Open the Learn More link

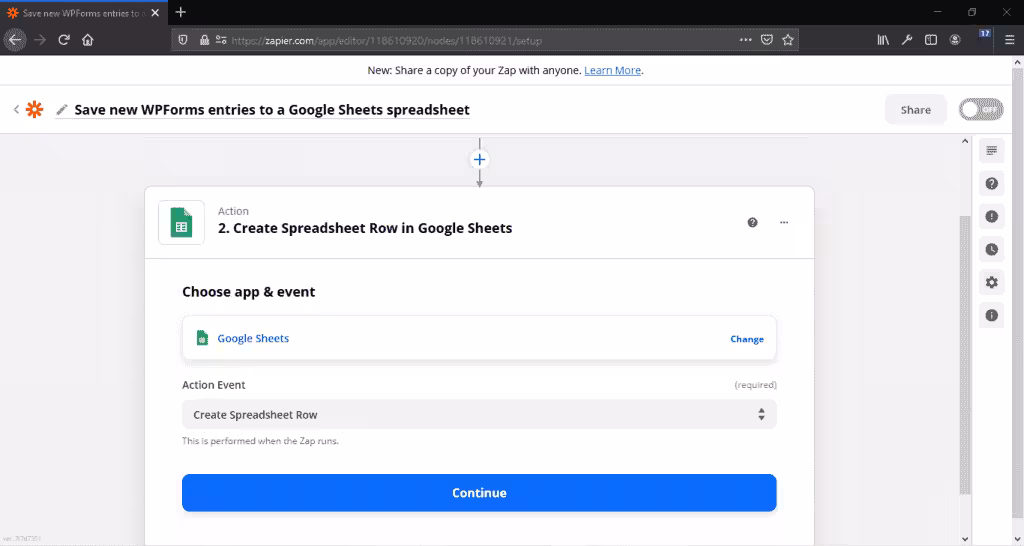[612, 70]
